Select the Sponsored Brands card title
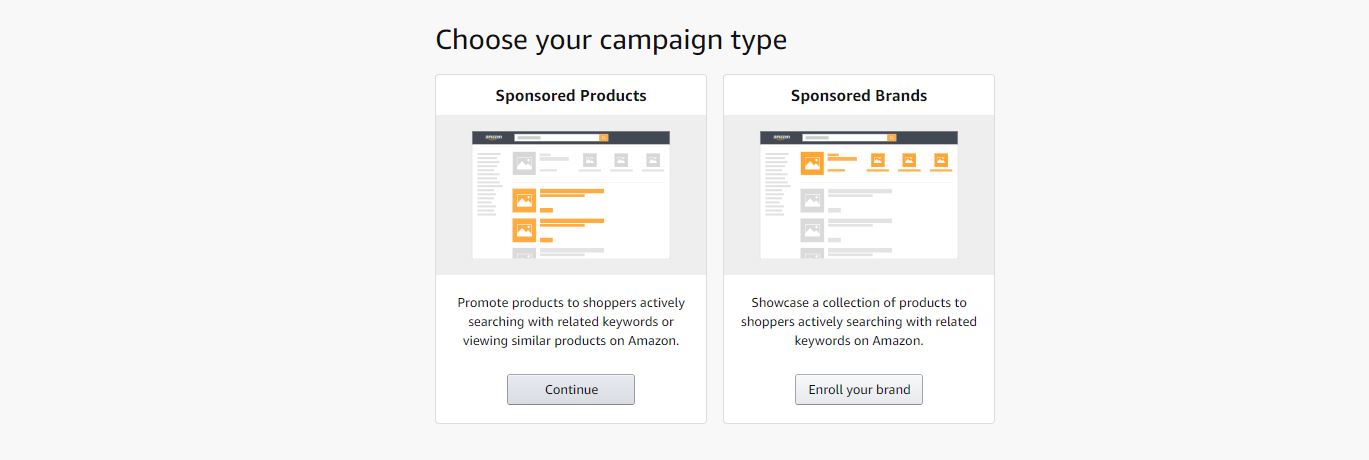This screenshot has width=1369, height=460. (x=859, y=96)
